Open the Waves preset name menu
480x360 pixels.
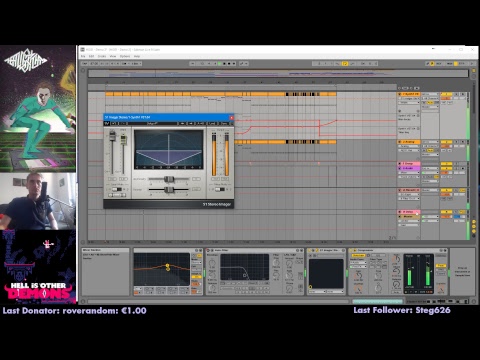153,123
